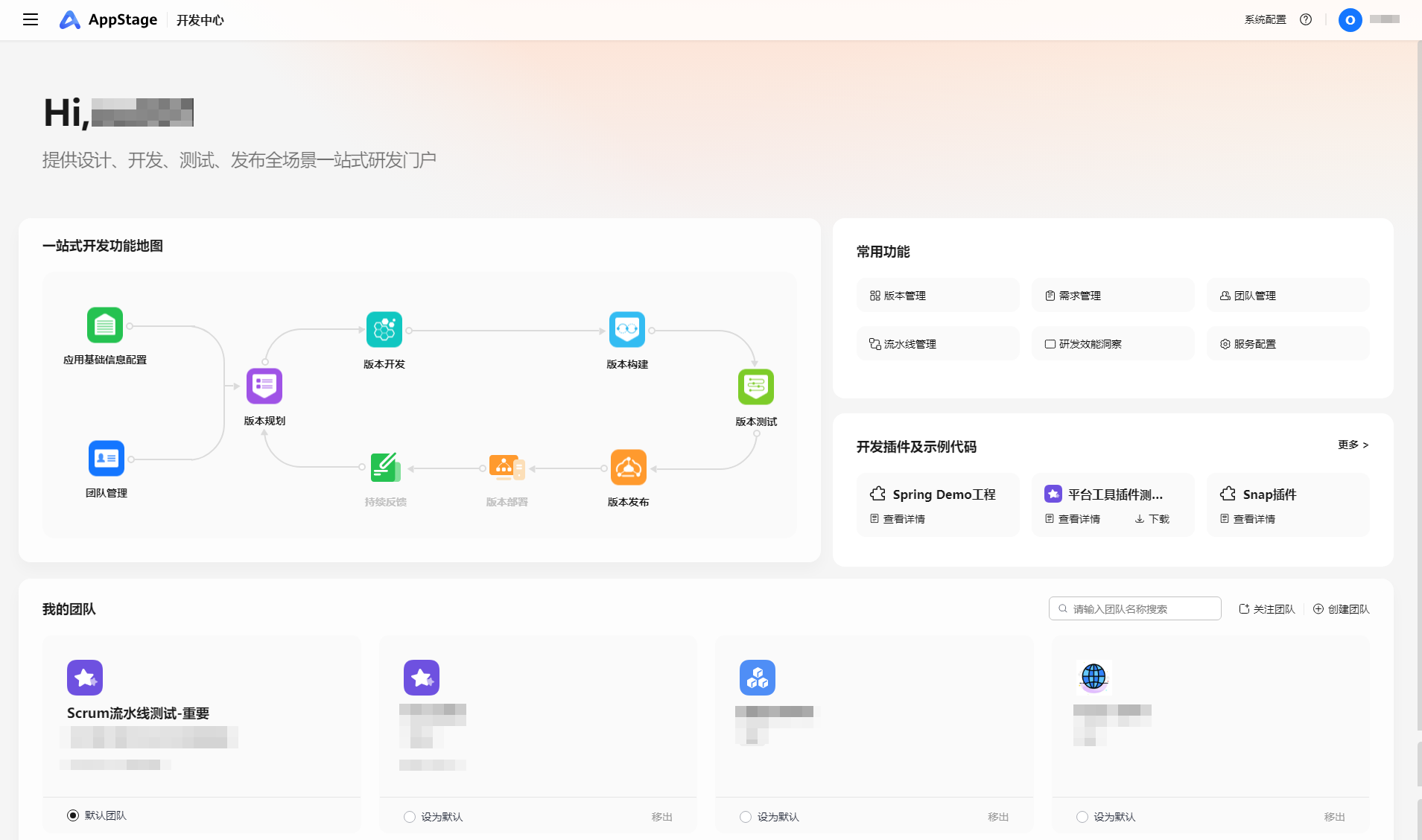The height and width of the screenshot is (840, 1422).
Task: Open the 团队管理 icon in function map
Action: tap(107, 459)
